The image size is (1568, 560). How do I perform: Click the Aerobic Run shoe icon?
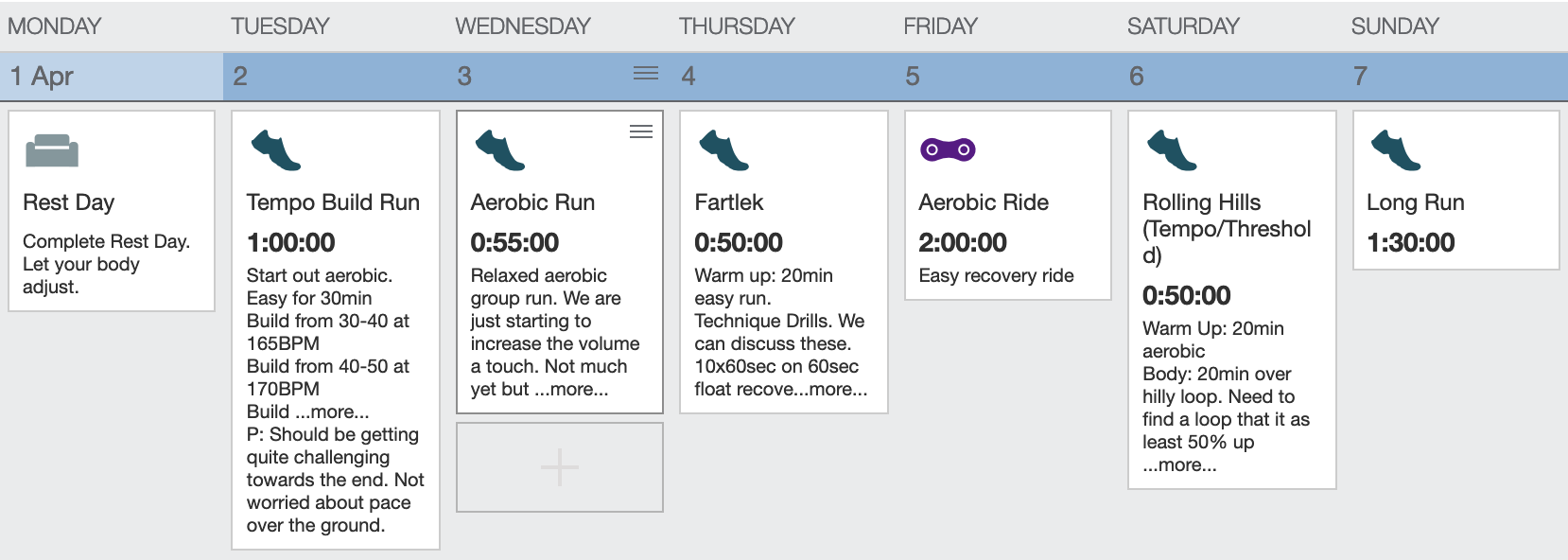coord(499,150)
